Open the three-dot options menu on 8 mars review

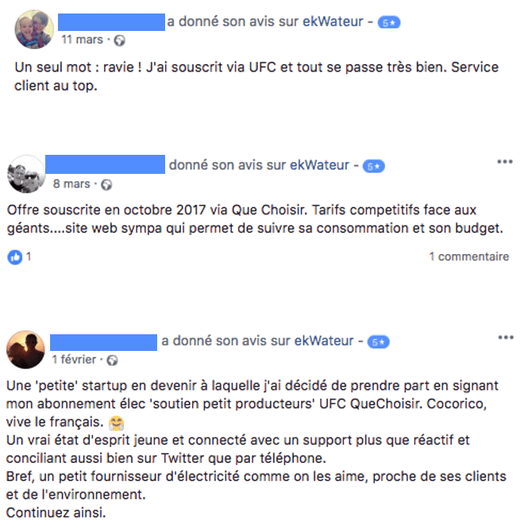pos(505,162)
